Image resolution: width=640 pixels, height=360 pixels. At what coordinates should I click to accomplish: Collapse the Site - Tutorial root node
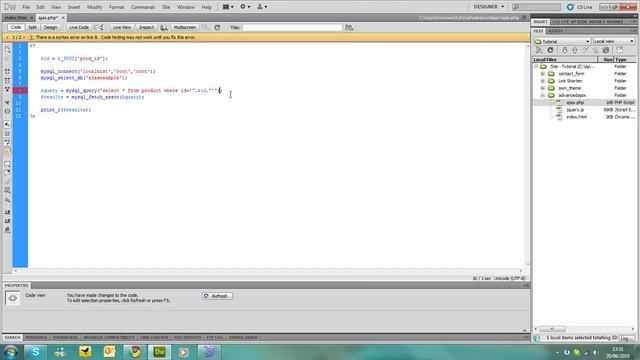536,67
